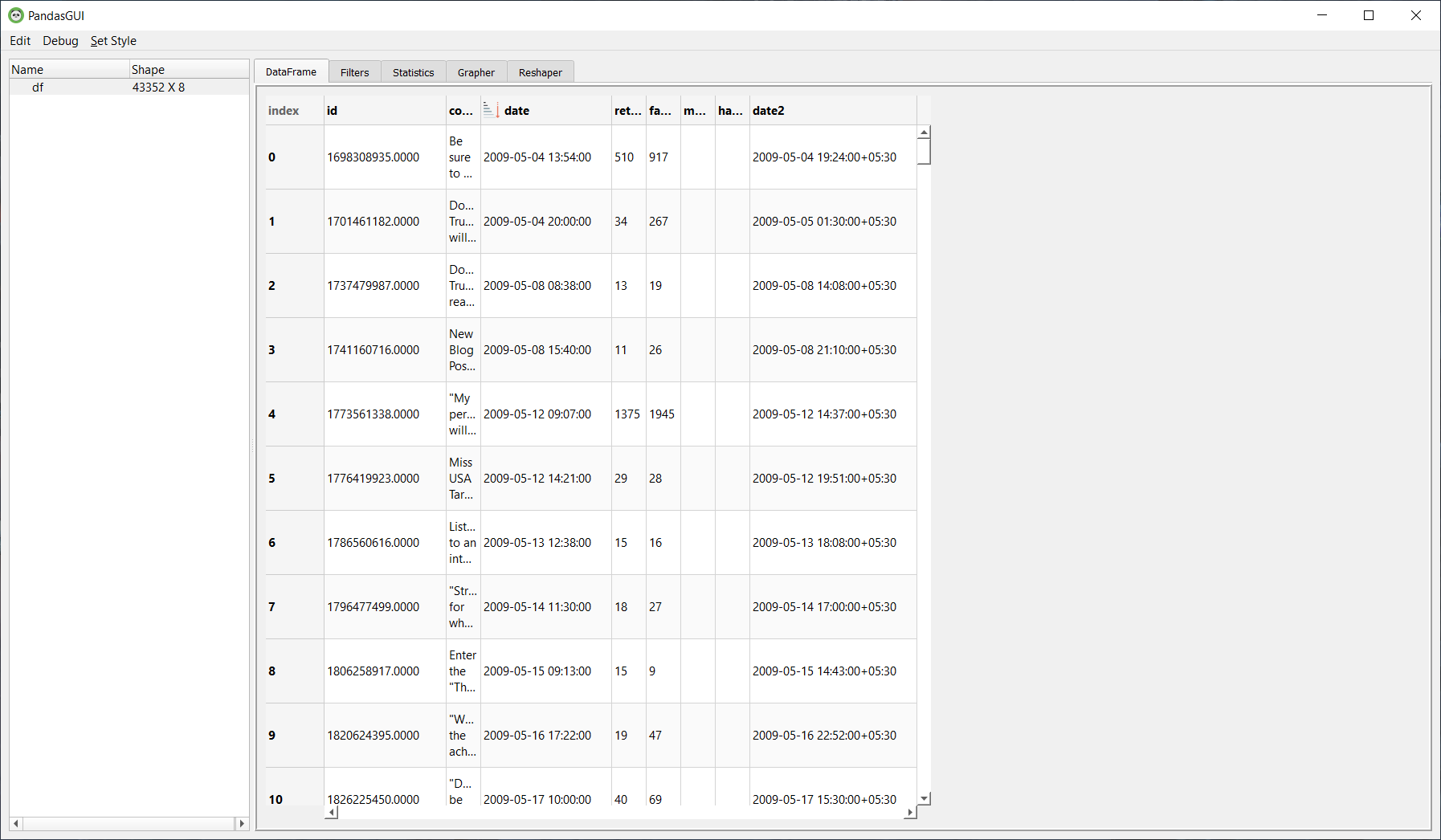
Task: Open the Statistics tab
Action: 413,71
